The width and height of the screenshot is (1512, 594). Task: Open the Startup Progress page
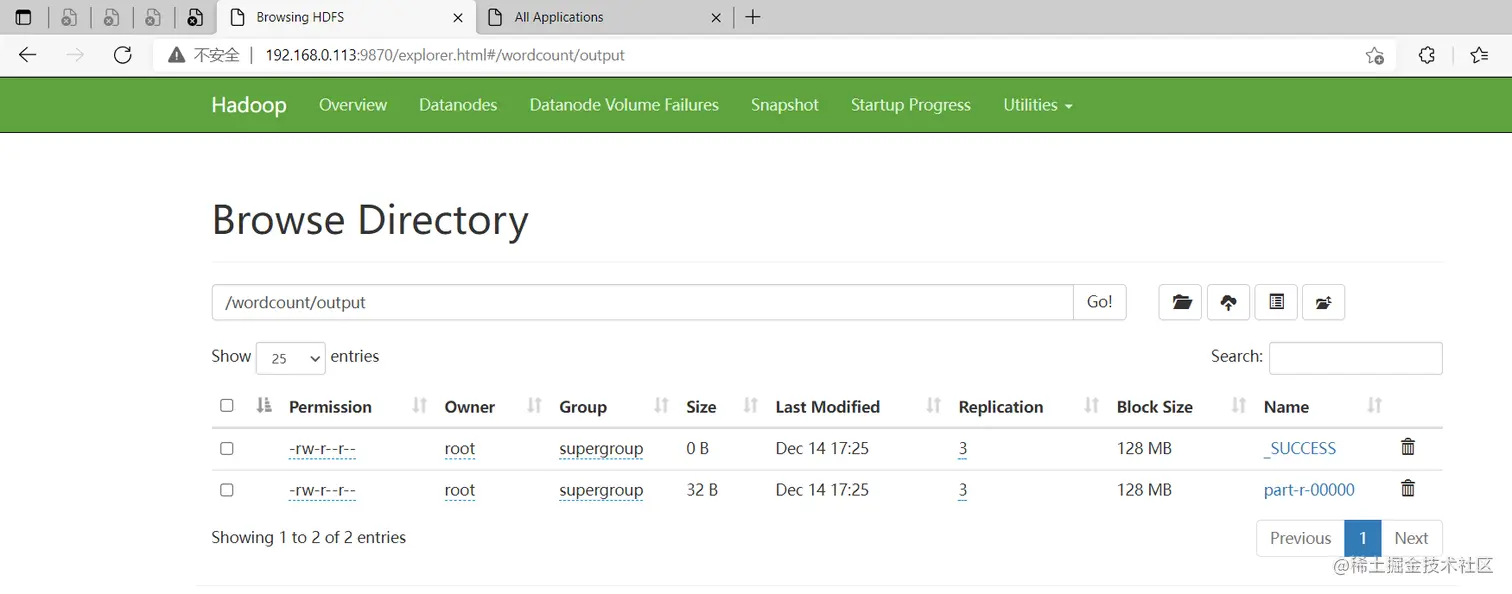pos(911,105)
